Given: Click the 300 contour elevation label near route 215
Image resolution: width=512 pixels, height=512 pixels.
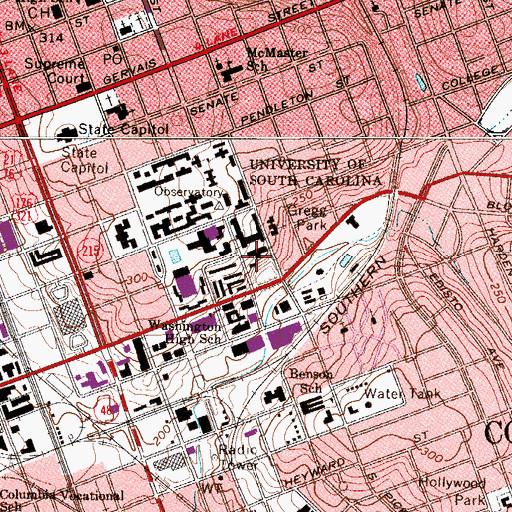Looking at the screenshot, I should pyautogui.click(x=137, y=278).
